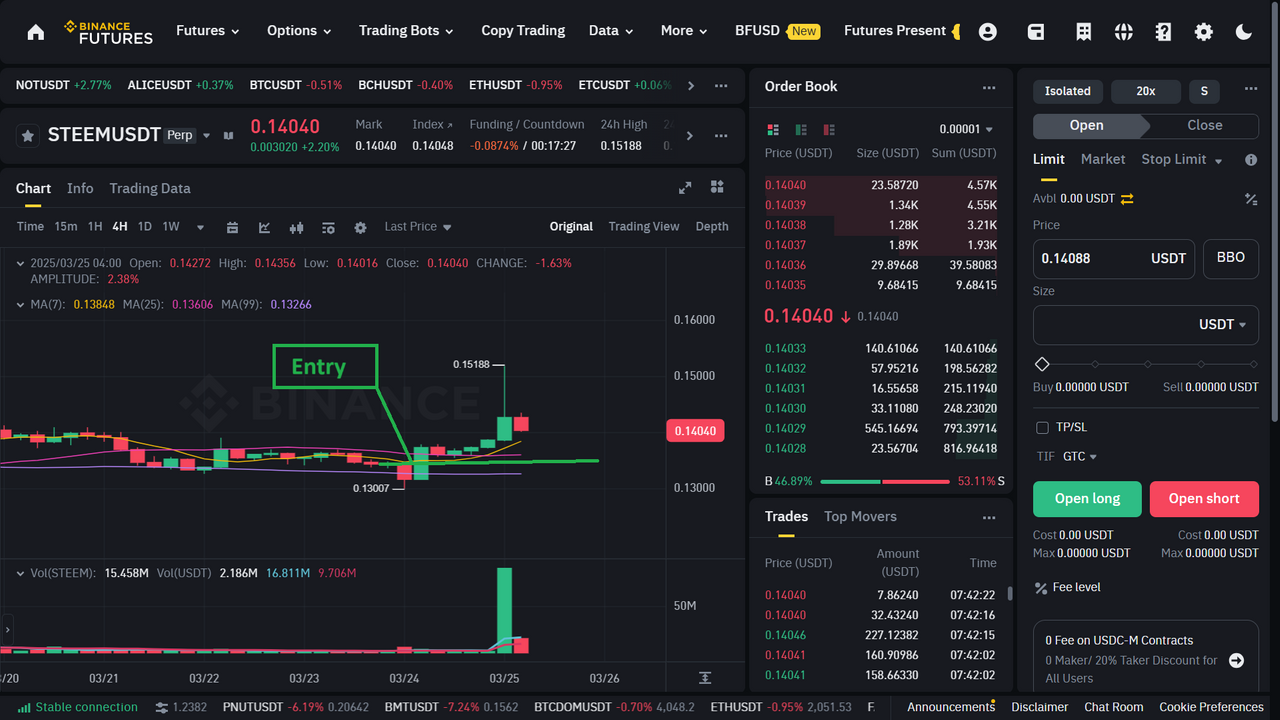Open the GTC time-in-force dropdown
Screen dimensions: 1280x720
click(x=1080, y=457)
